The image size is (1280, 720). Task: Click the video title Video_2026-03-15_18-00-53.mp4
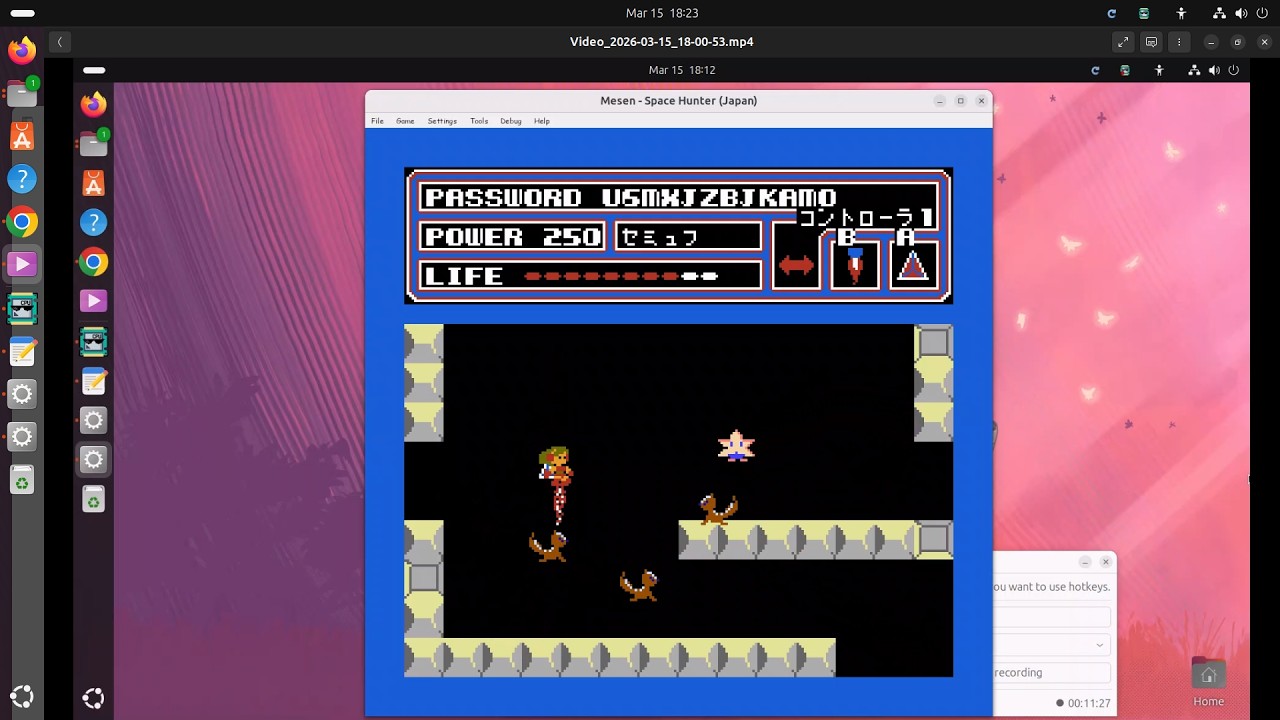pyautogui.click(x=661, y=42)
